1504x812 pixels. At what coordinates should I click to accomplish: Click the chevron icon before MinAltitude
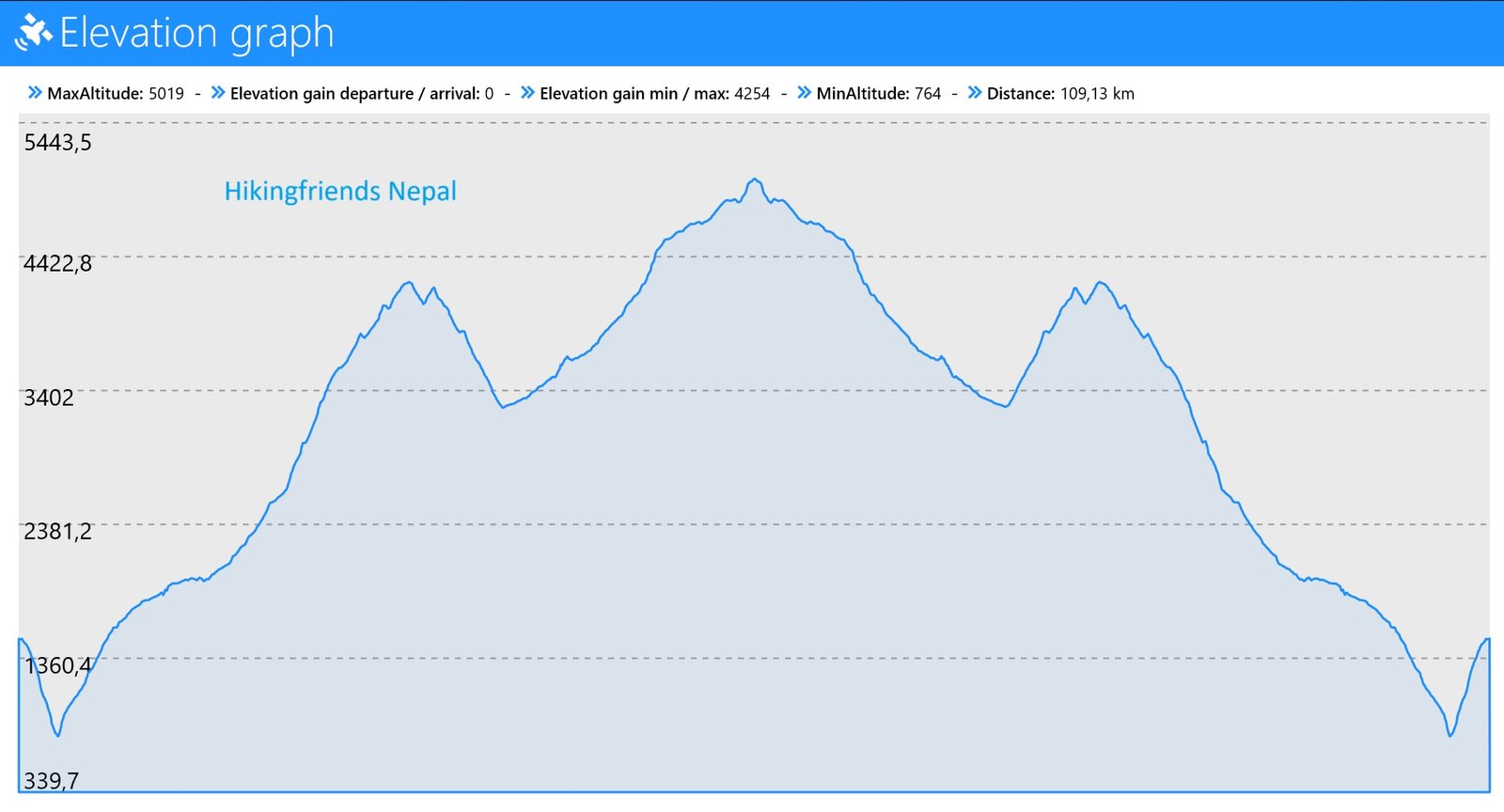(x=804, y=92)
